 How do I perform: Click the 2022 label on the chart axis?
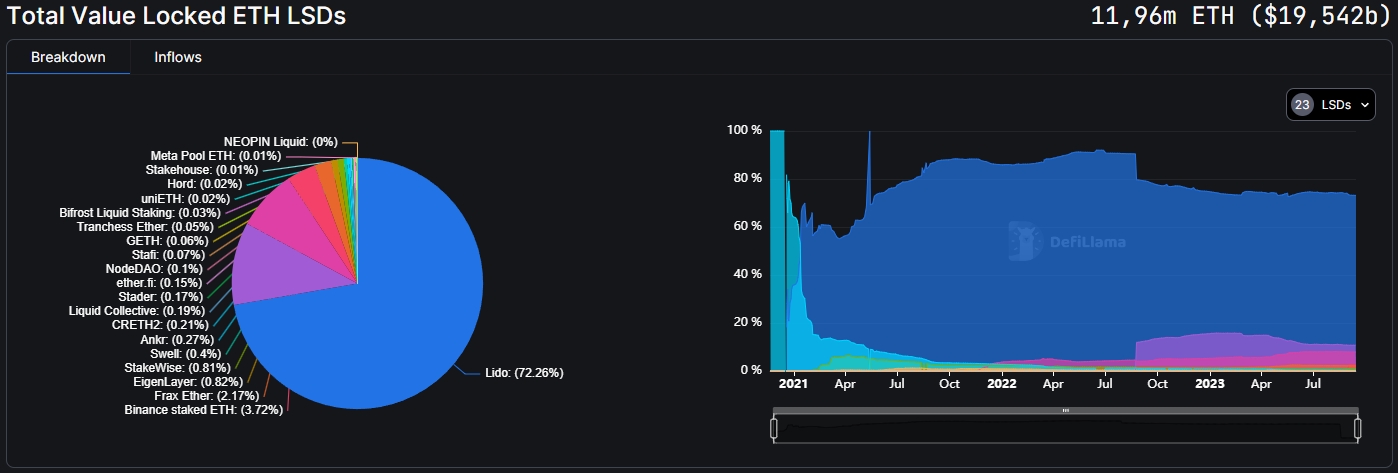(x=1002, y=383)
